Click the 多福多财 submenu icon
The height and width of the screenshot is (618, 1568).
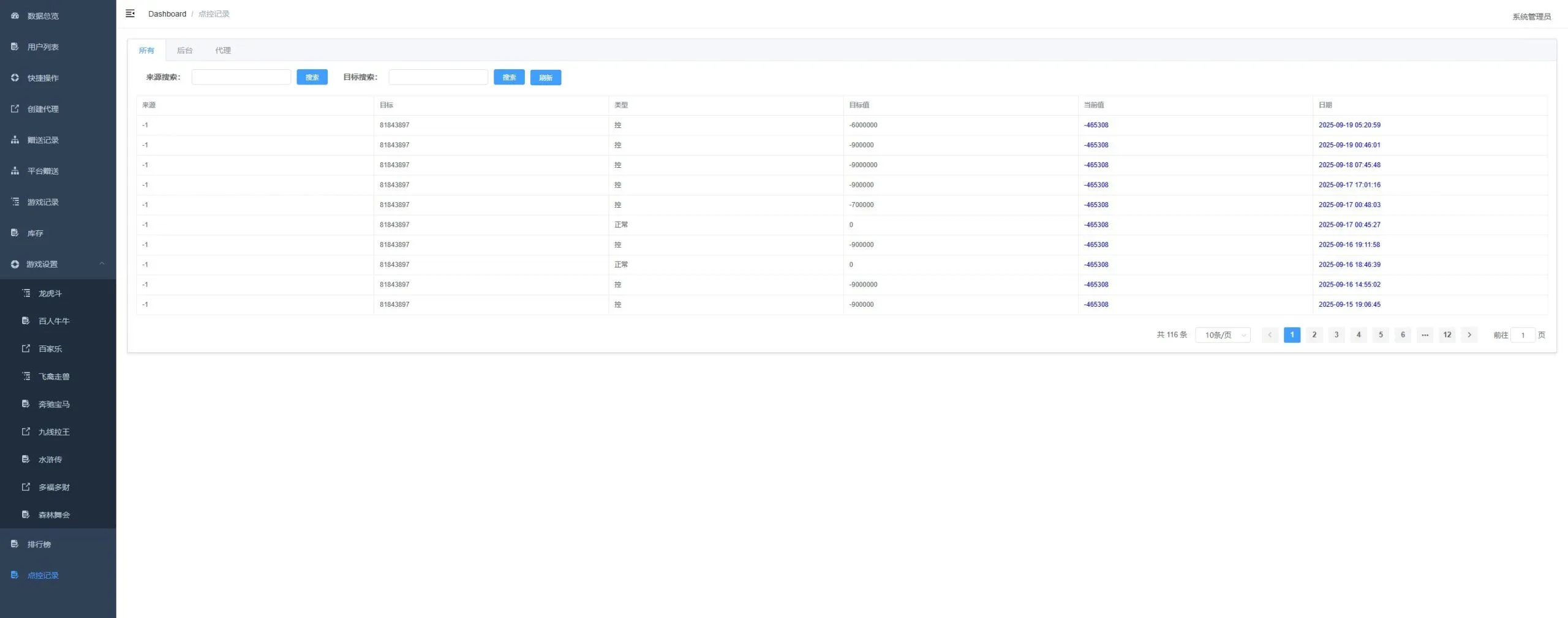(x=26, y=487)
